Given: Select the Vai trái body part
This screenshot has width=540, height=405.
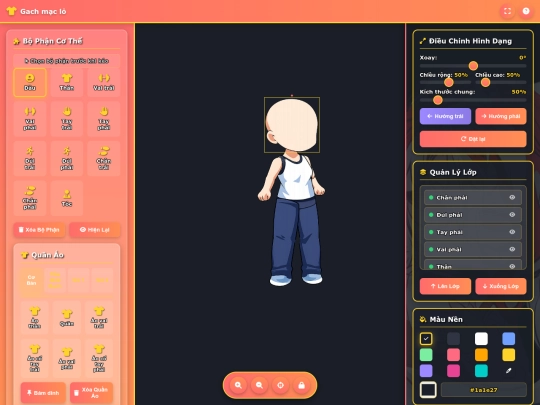Looking at the screenshot, I should pyautogui.click(x=104, y=83).
